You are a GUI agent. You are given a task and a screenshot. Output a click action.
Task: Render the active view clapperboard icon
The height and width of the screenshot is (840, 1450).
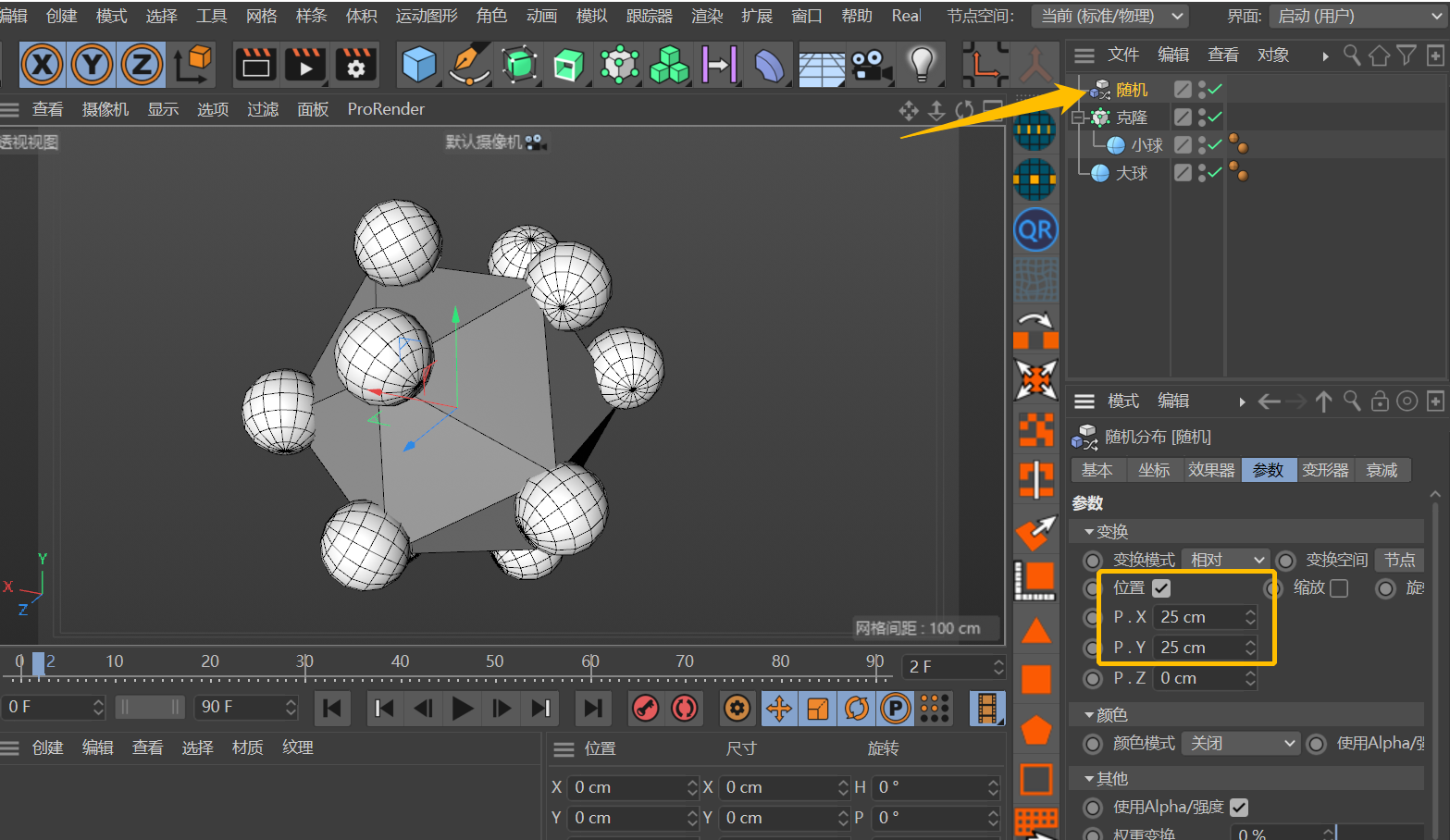click(255, 65)
